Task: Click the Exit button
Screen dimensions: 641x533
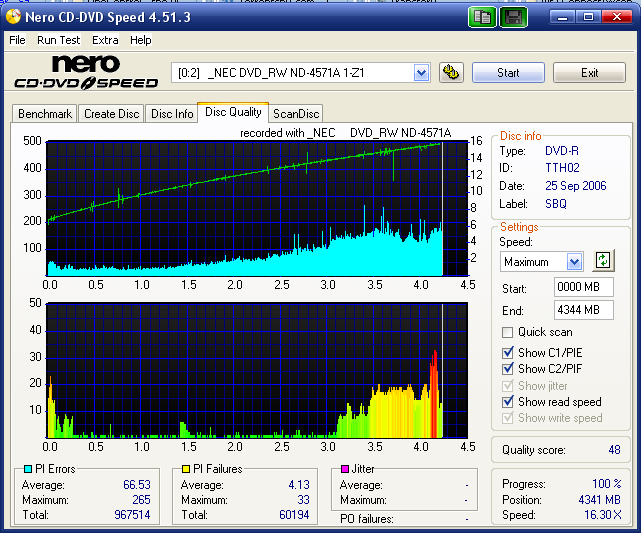Action: pos(589,73)
